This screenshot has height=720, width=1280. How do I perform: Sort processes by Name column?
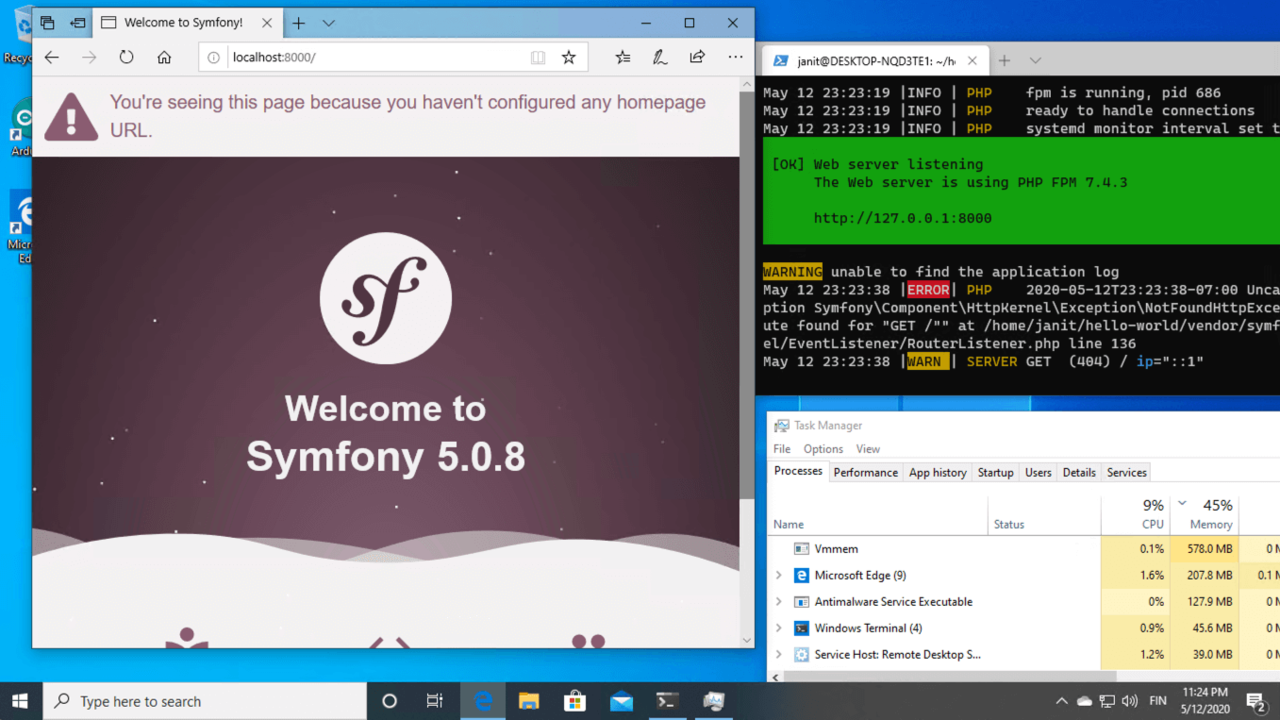878,515
